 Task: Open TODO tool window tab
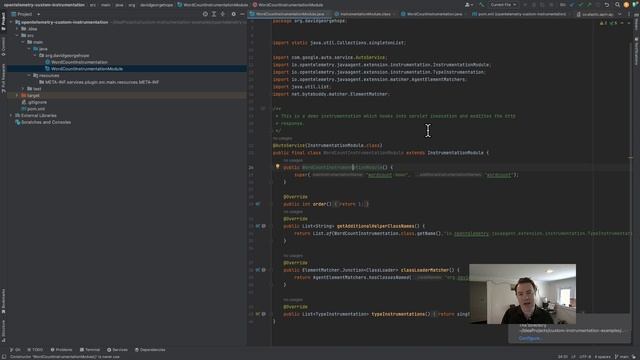(35, 350)
